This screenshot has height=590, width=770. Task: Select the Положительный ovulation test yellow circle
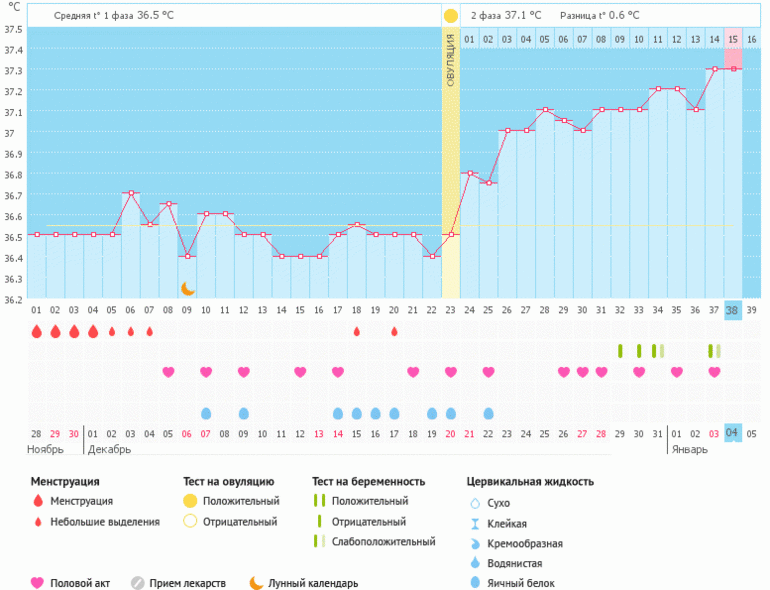(x=191, y=501)
